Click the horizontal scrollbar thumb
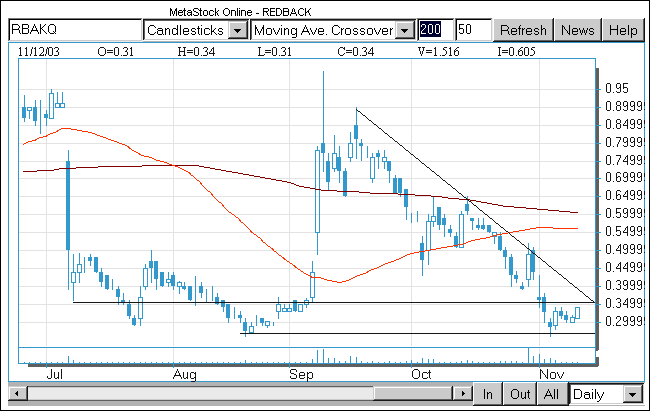Image resolution: width=650 pixels, height=411 pixels. pos(413,393)
